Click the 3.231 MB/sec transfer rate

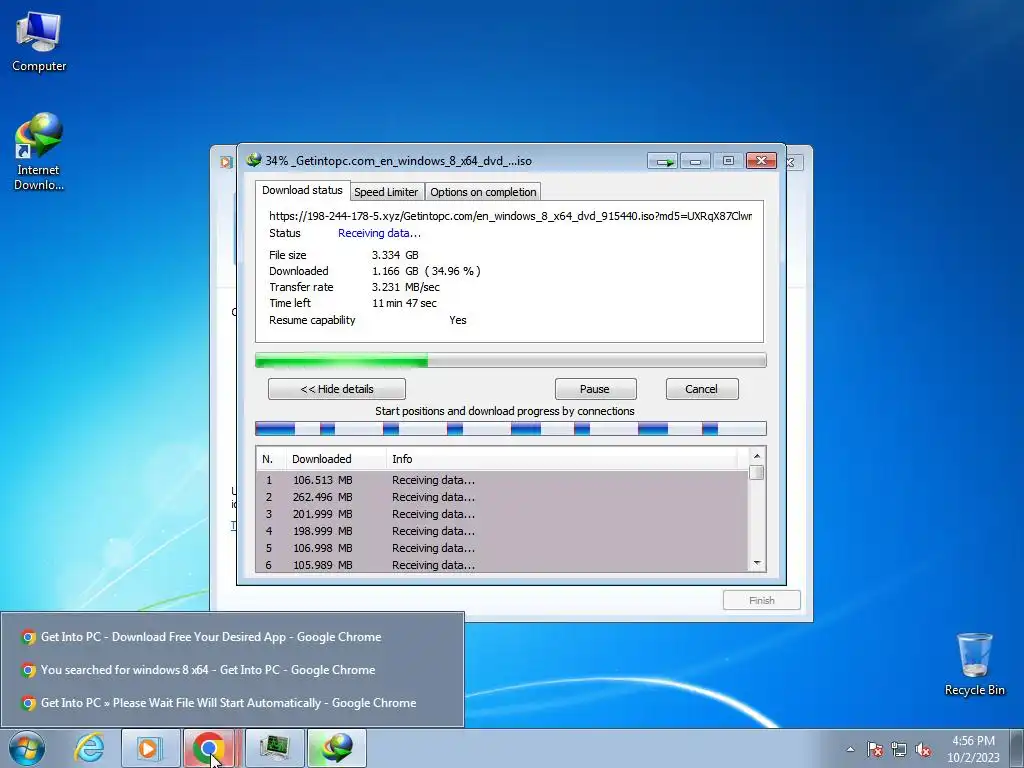[x=406, y=287]
